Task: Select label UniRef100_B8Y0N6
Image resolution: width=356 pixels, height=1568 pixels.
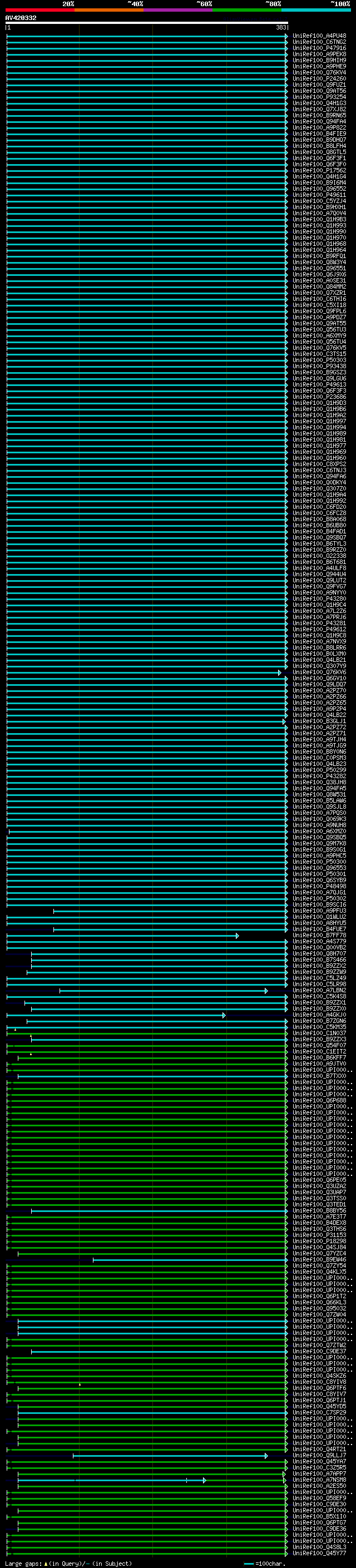Action: (319, 752)
